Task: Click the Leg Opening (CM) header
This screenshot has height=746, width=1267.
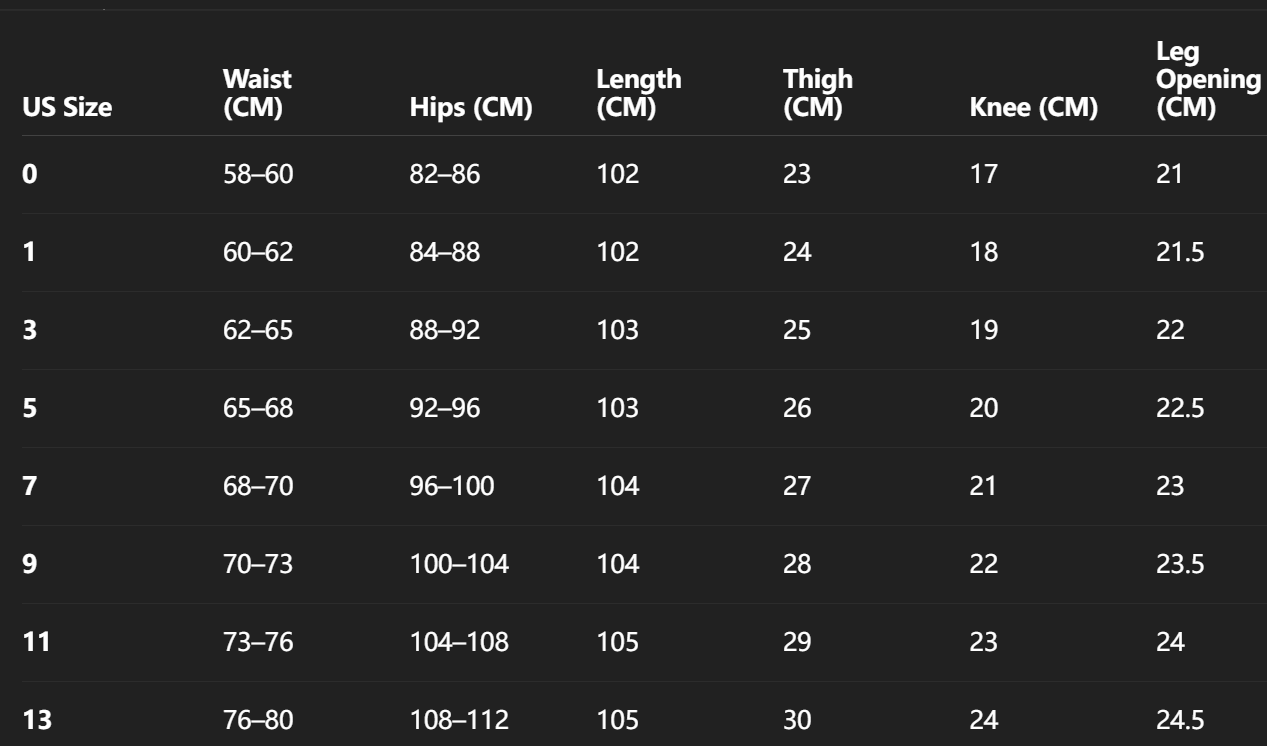Action: point(1207,80)
